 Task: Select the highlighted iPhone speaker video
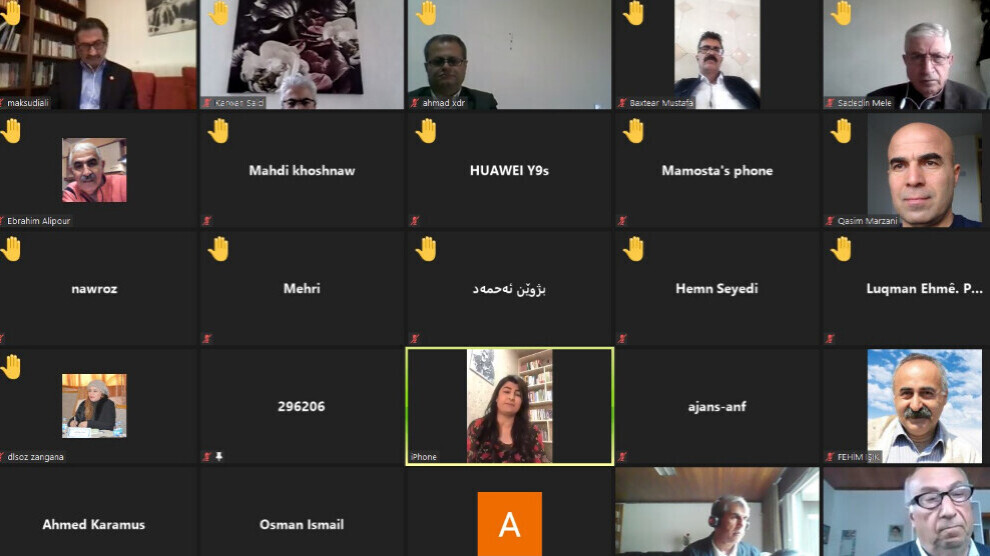point(510,406)
